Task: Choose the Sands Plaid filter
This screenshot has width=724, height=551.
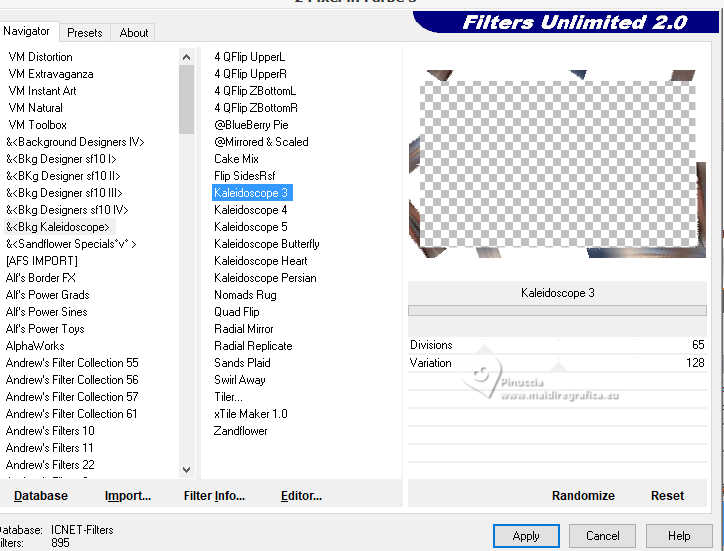Action: click(242, 363)
